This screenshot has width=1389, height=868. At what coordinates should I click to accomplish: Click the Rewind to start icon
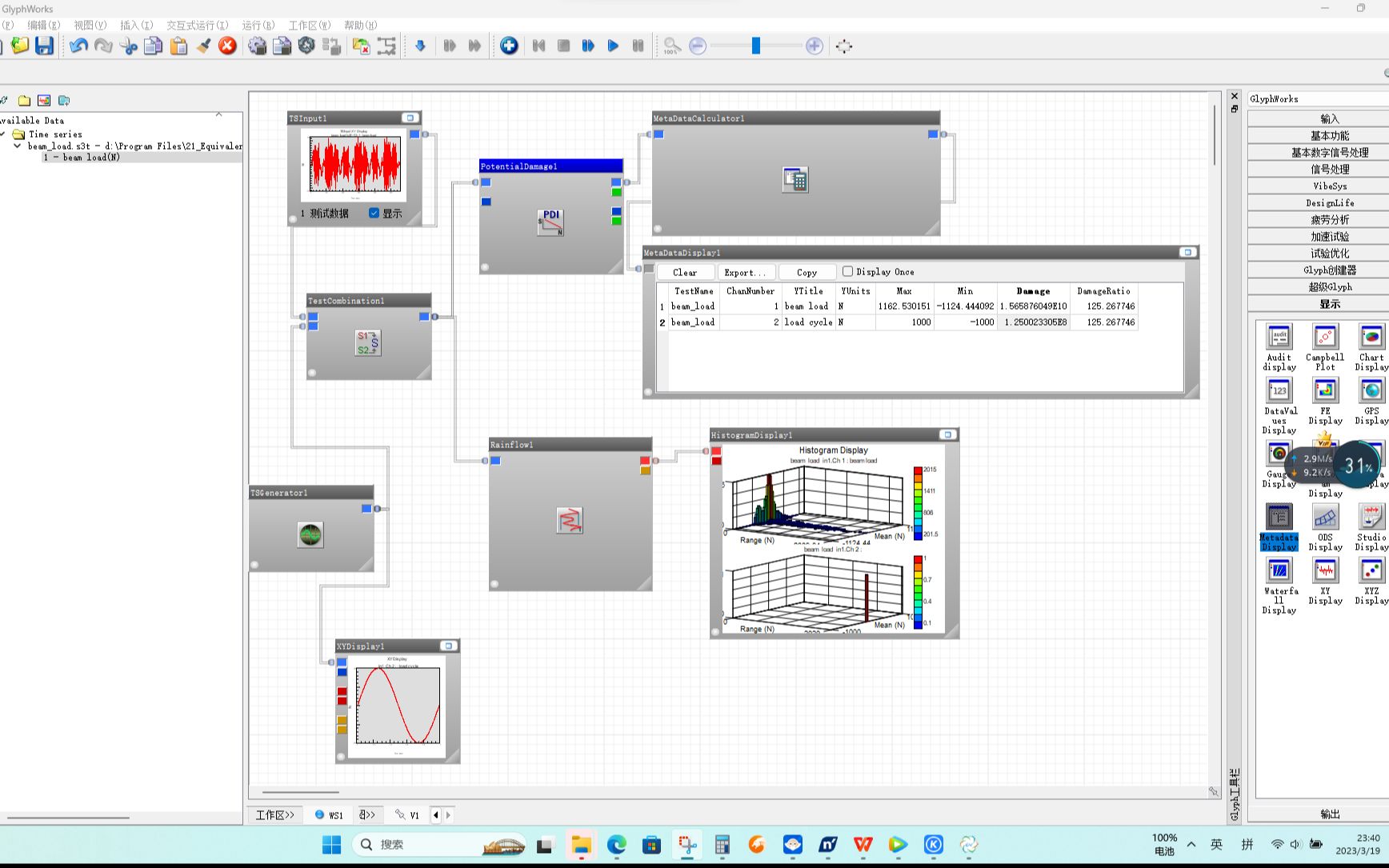538,46
